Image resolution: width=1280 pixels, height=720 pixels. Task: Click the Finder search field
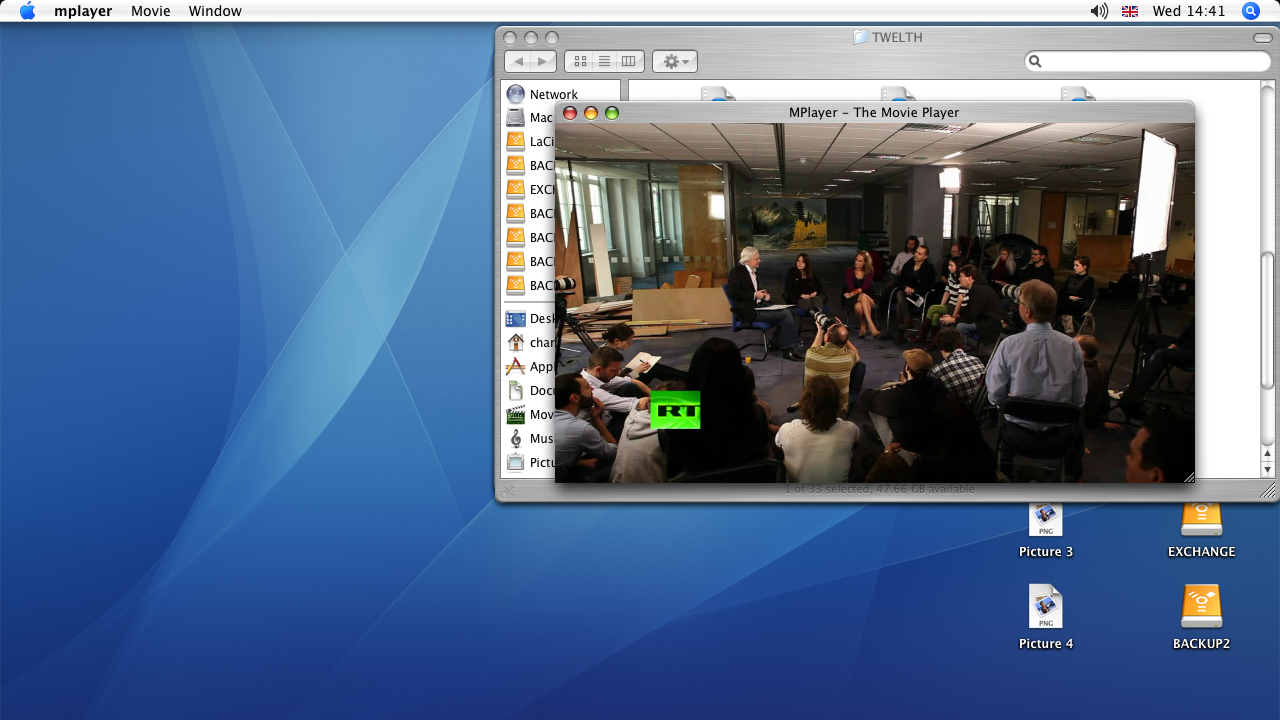(1148, 61)
